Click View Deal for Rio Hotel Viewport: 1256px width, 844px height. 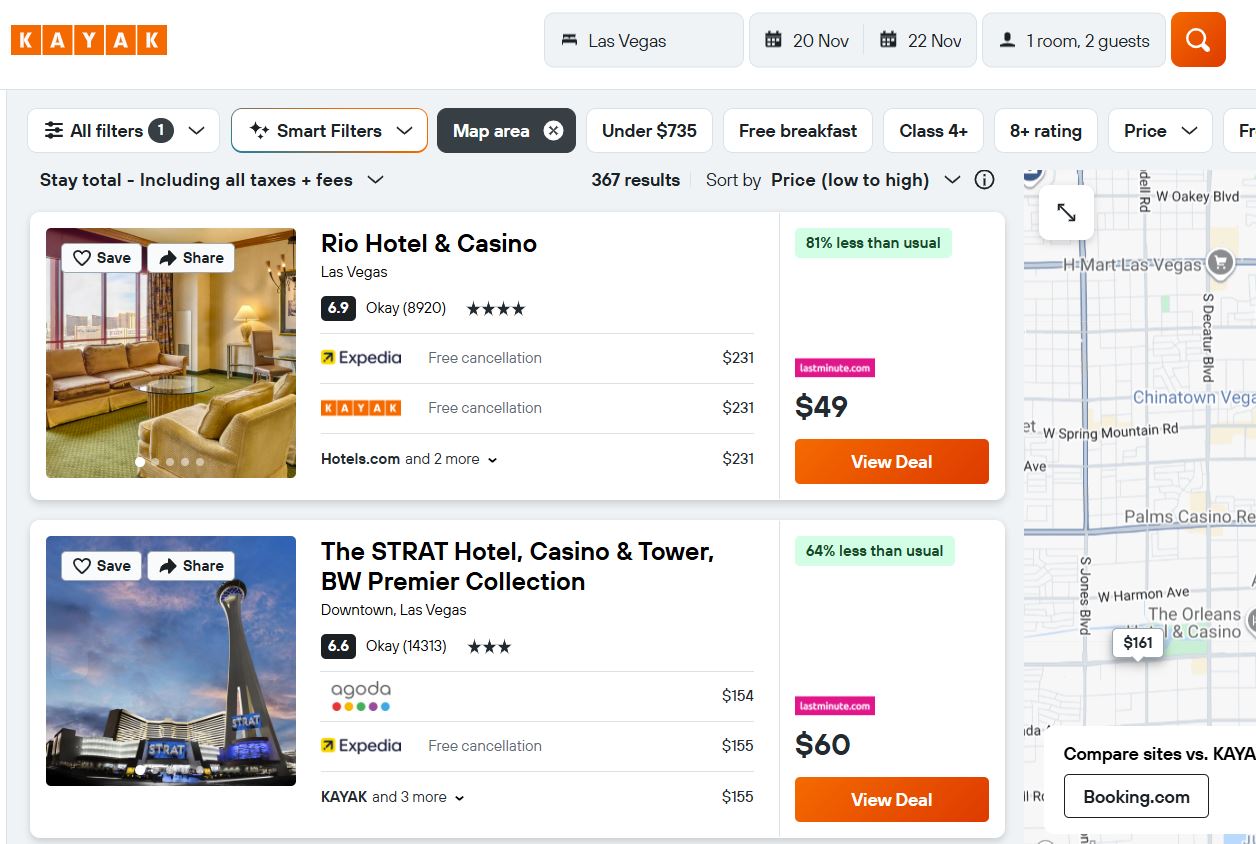(x=891, y=462)
